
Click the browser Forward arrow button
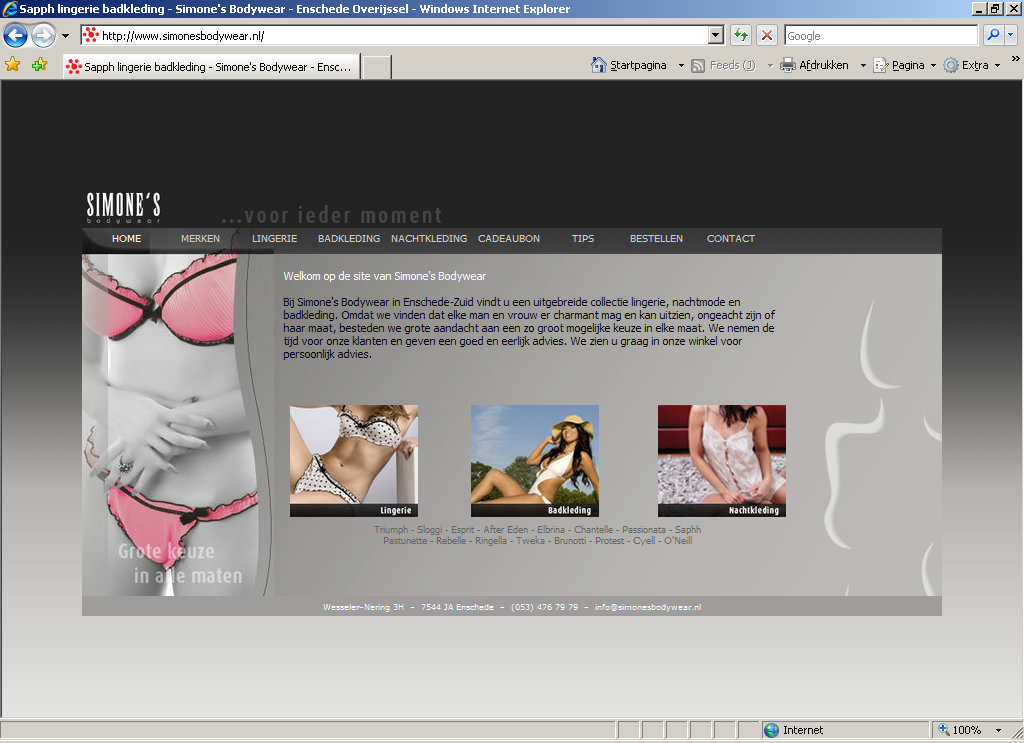[x=43, y=35]
